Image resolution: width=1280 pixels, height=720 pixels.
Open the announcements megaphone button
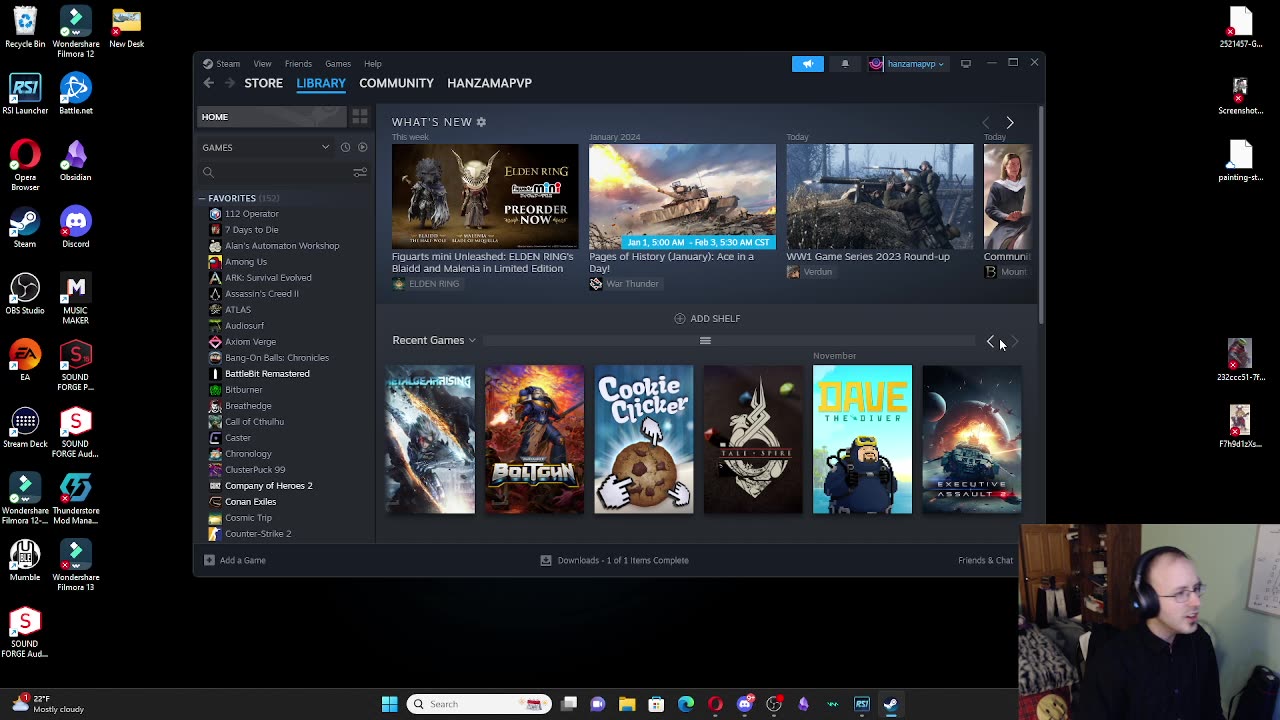tap(808, 64)
